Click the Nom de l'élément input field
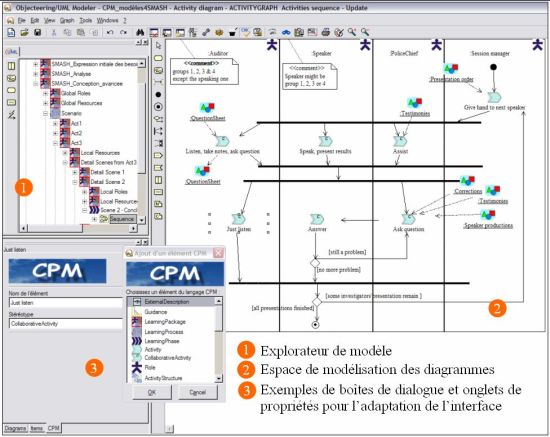Viewport: 550px width, 437px height. pyautogui.click(x=66, y=303)
